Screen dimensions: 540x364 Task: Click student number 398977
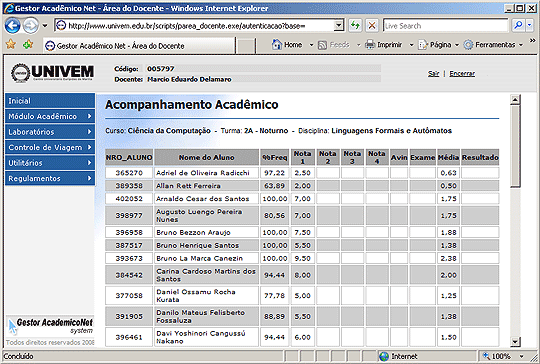tap(129, 216)
